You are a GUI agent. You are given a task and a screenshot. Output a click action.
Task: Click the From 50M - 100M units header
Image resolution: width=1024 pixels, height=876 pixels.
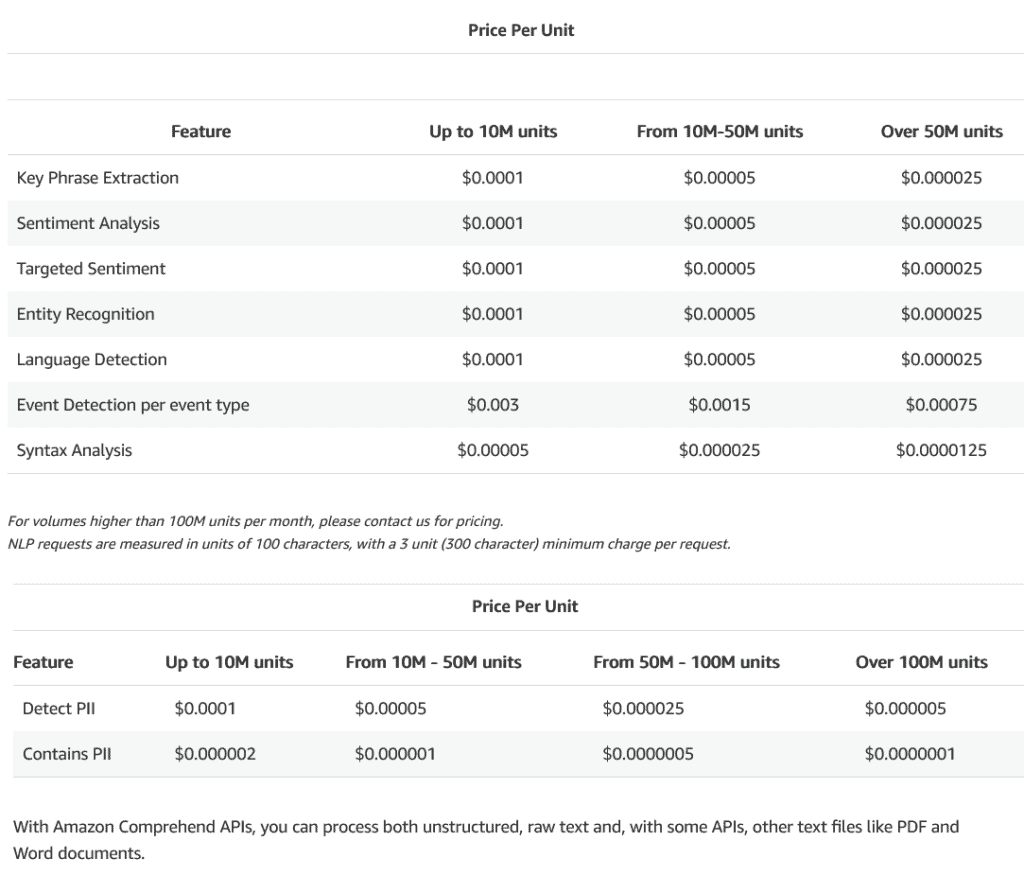point(686,662)
